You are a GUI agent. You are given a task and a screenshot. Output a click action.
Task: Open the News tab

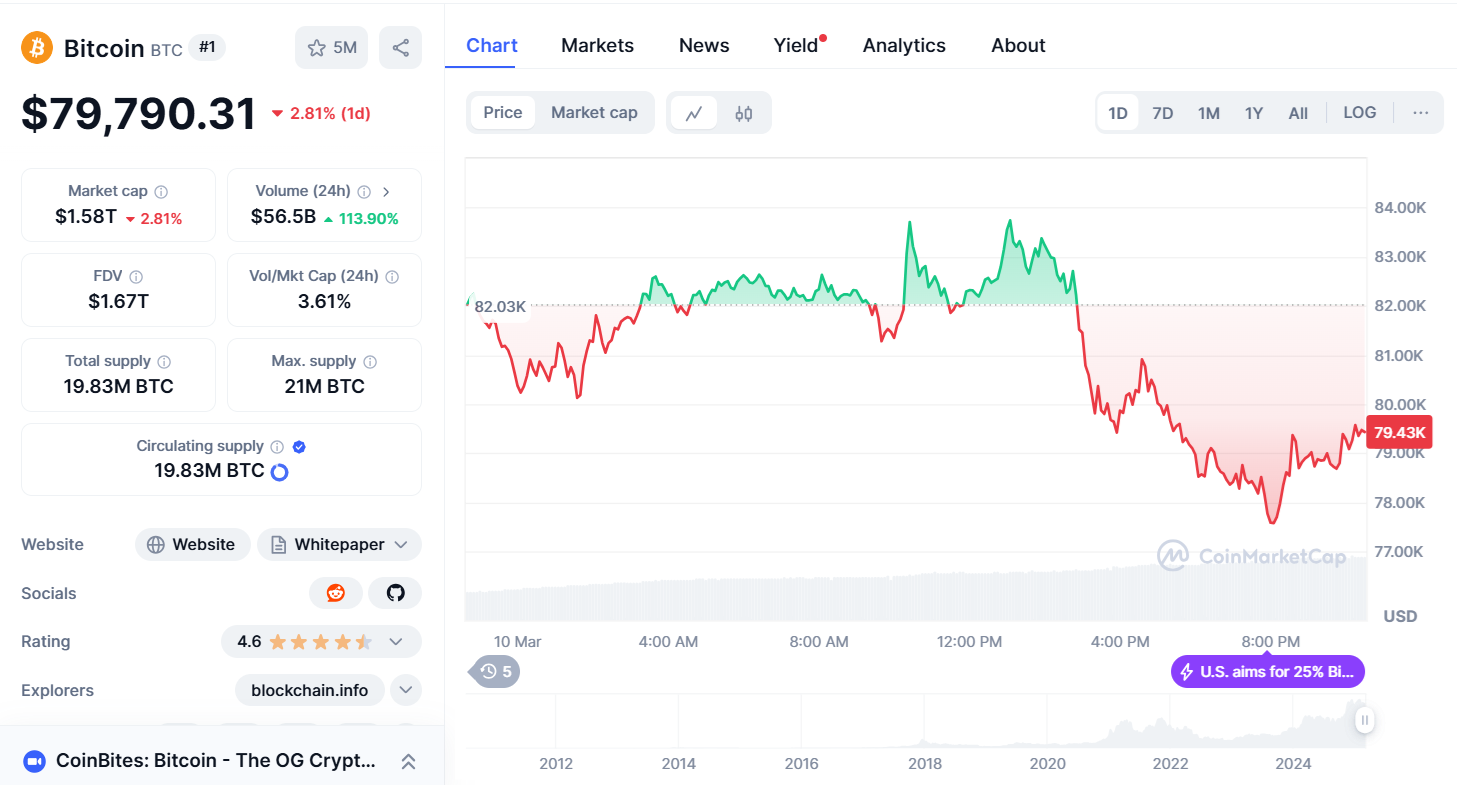coord(704,46)
